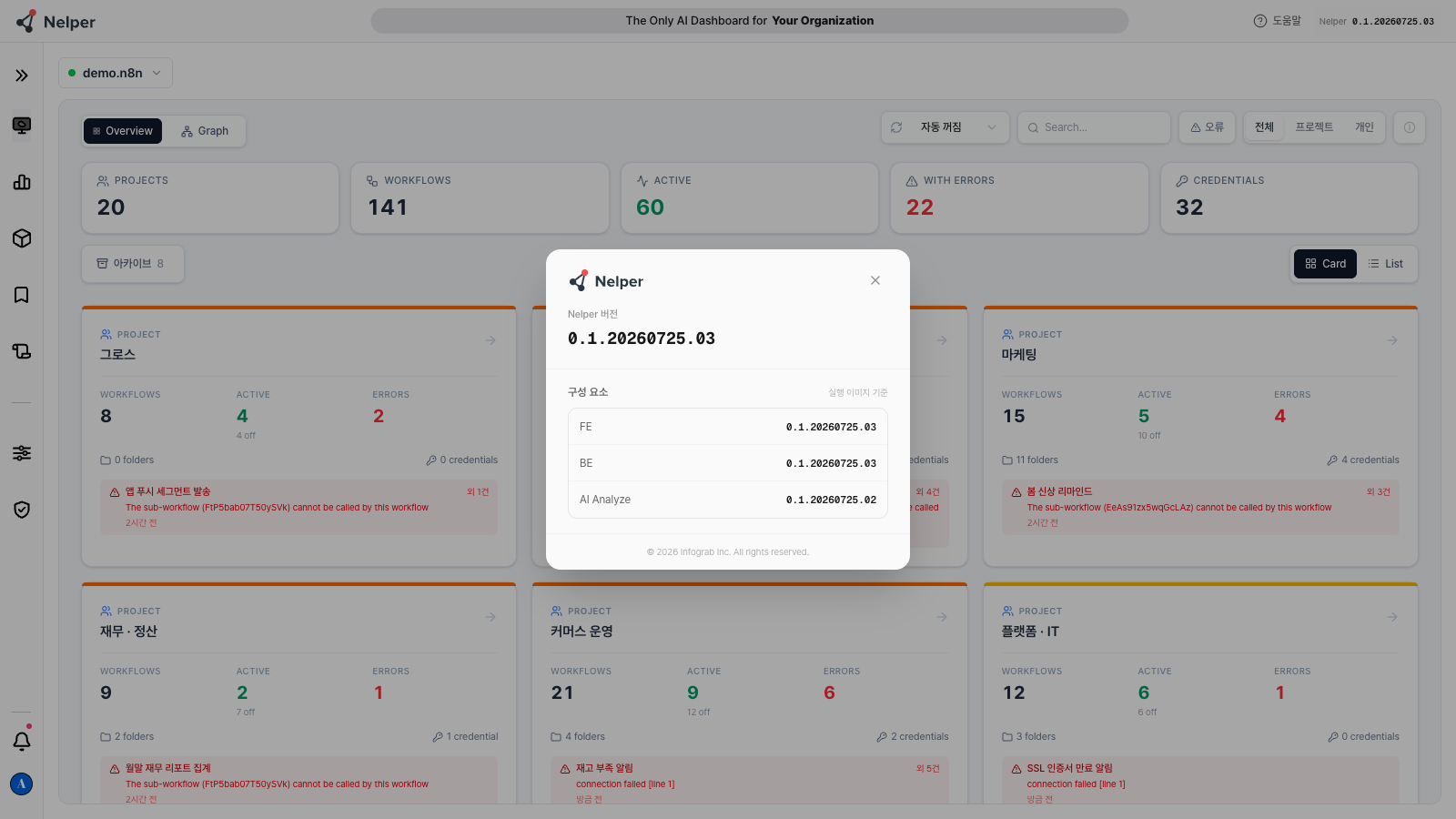
Task: Open the ACTIVE summary card showing 60
Action: (750, 198)
